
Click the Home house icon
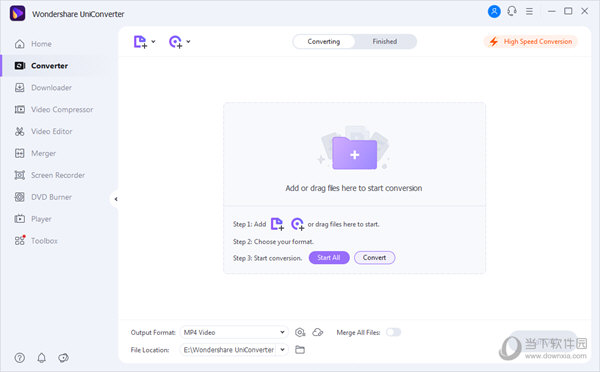[x=20, y=44]
